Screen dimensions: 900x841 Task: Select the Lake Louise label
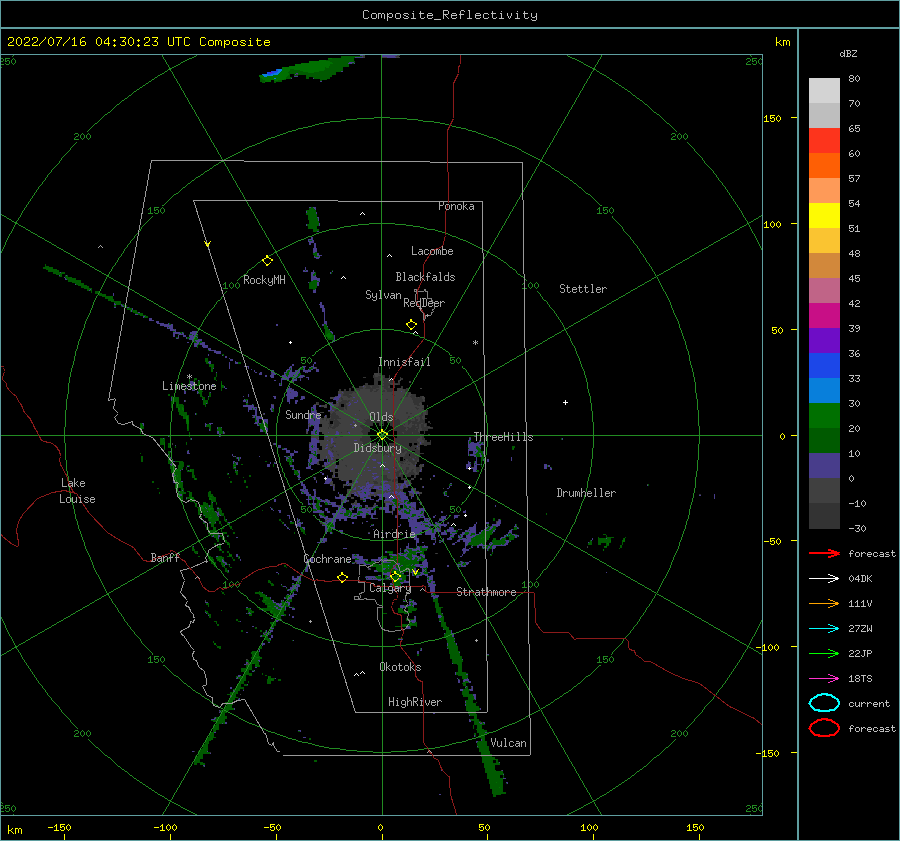[77, 491]
